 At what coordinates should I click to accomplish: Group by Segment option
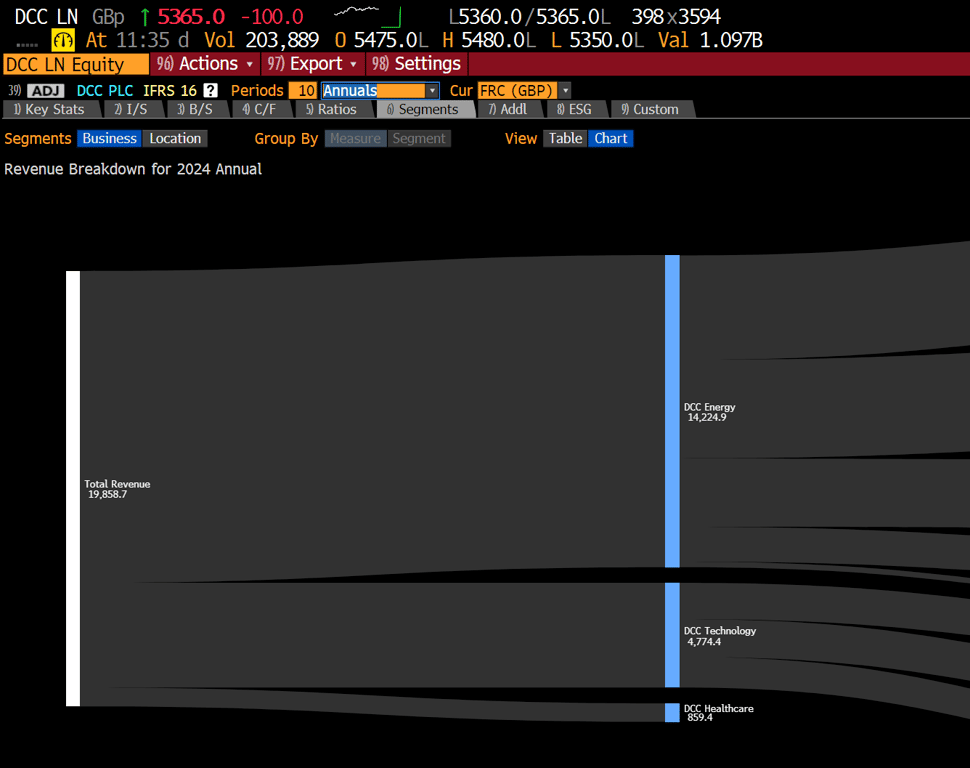pos(419,139)
